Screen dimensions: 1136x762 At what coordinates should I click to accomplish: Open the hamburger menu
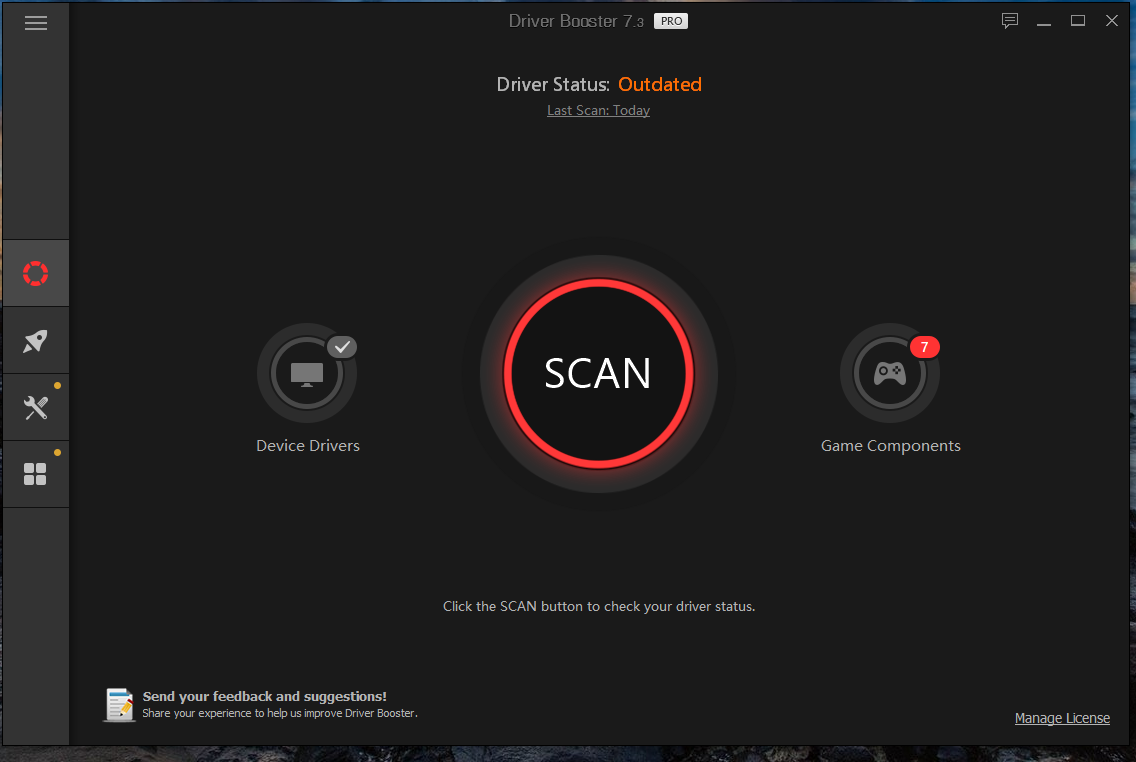pyautogui.click(x=36, y=23)
